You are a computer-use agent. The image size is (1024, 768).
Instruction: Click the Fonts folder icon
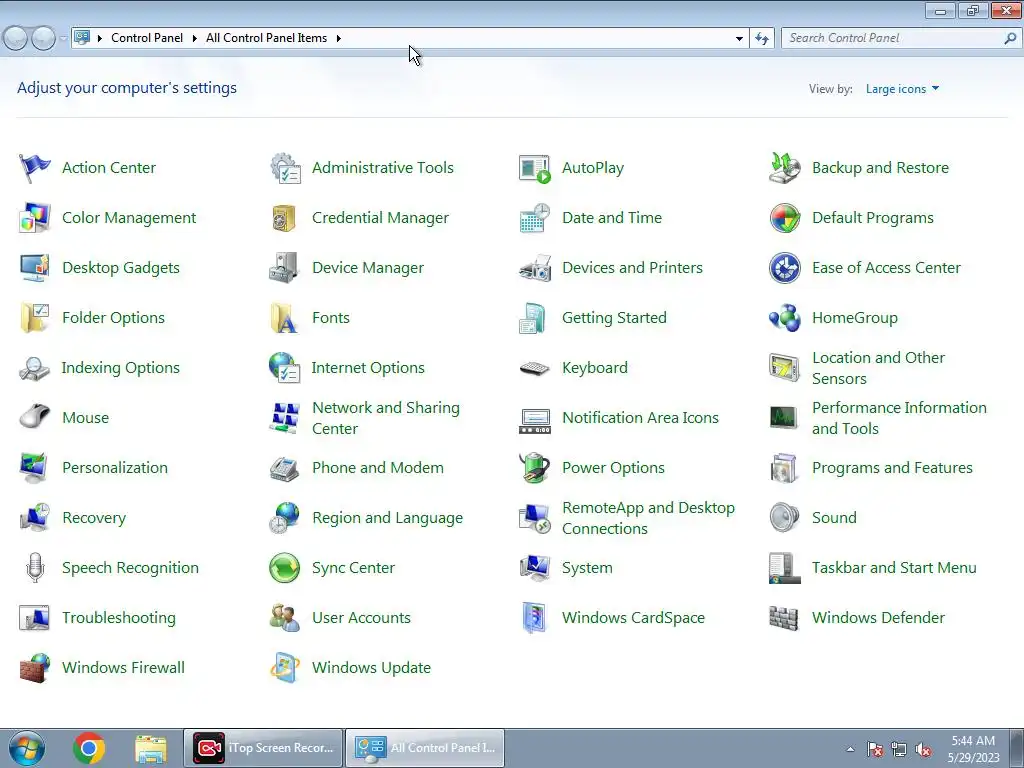pos(284,318)
